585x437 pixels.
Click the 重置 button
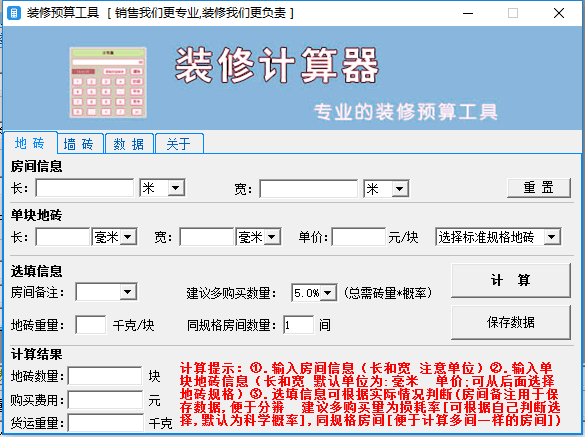tap(539, 188)
